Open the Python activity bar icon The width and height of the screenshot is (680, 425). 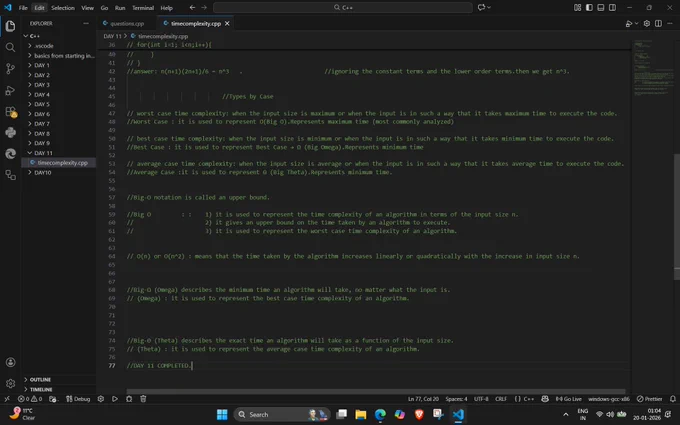[10, 133]
